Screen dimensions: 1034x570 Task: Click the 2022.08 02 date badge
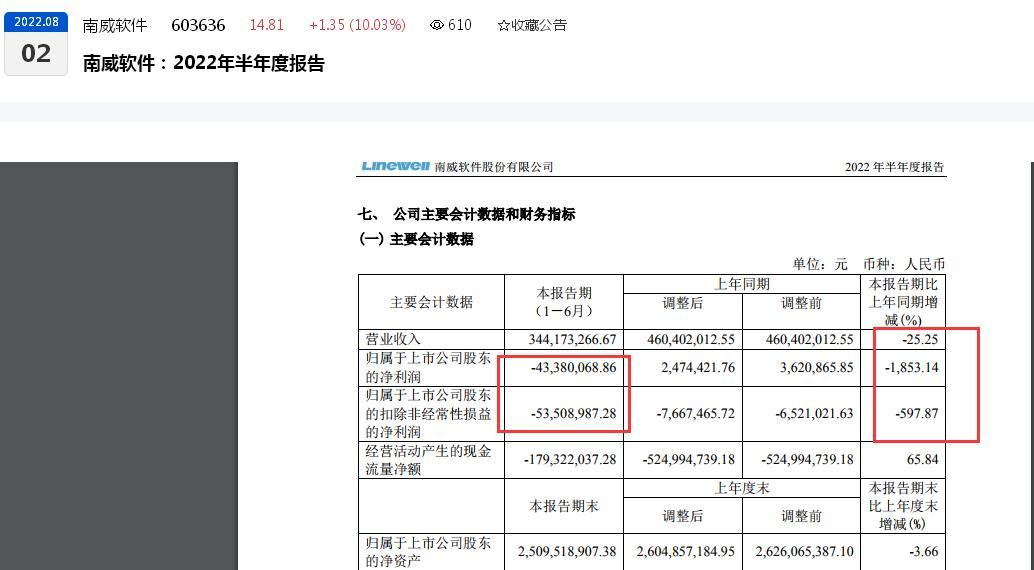pyautogui.click(x=36, y=44)
